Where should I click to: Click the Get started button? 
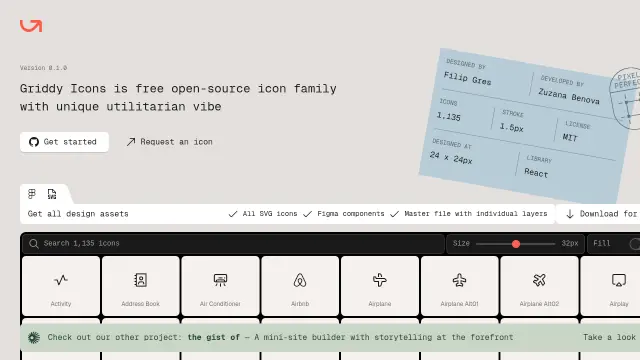(x=64, y=142)
